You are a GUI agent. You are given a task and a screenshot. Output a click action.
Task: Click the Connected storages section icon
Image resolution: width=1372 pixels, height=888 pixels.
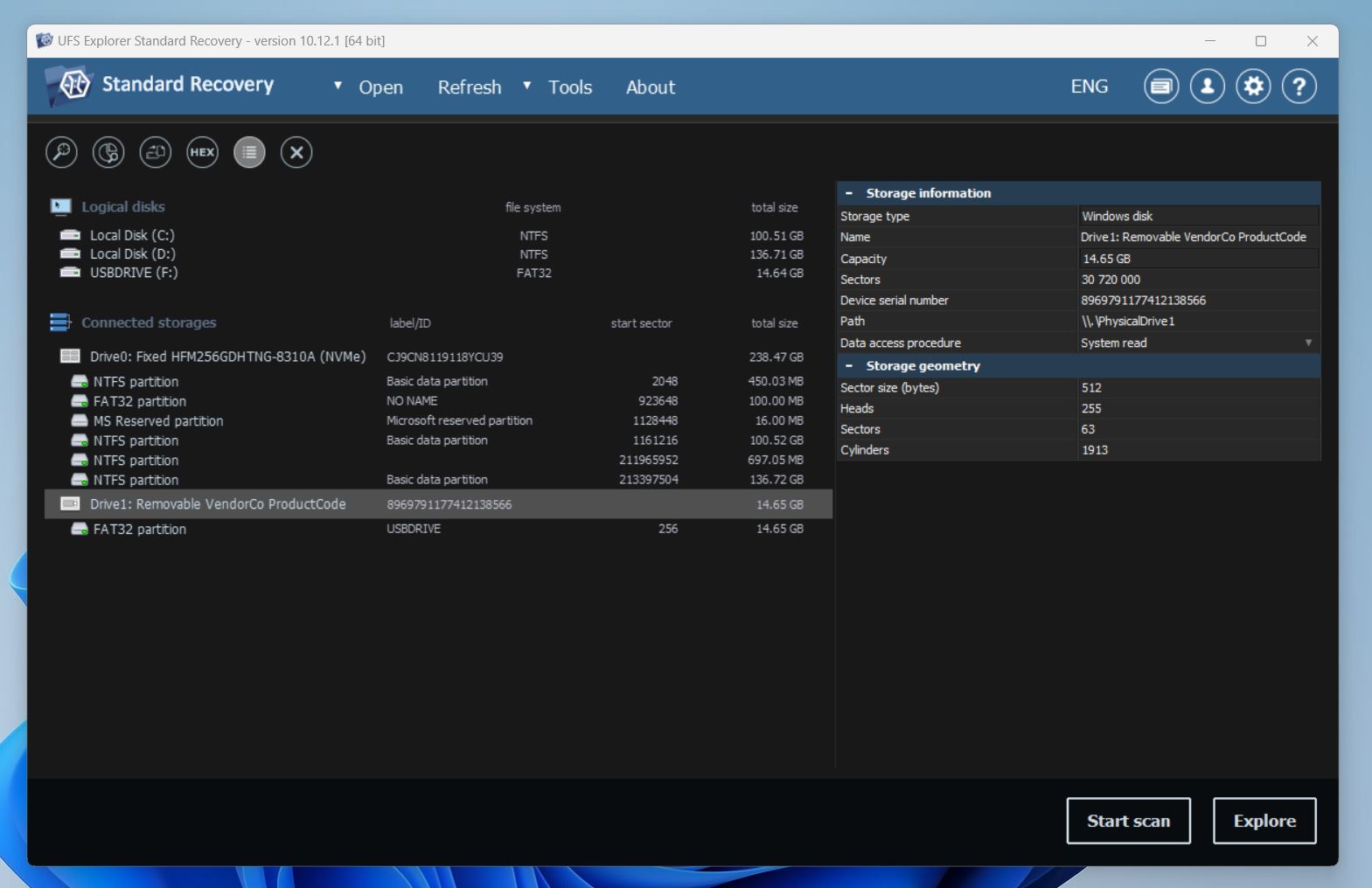click(x=60, y=323)
